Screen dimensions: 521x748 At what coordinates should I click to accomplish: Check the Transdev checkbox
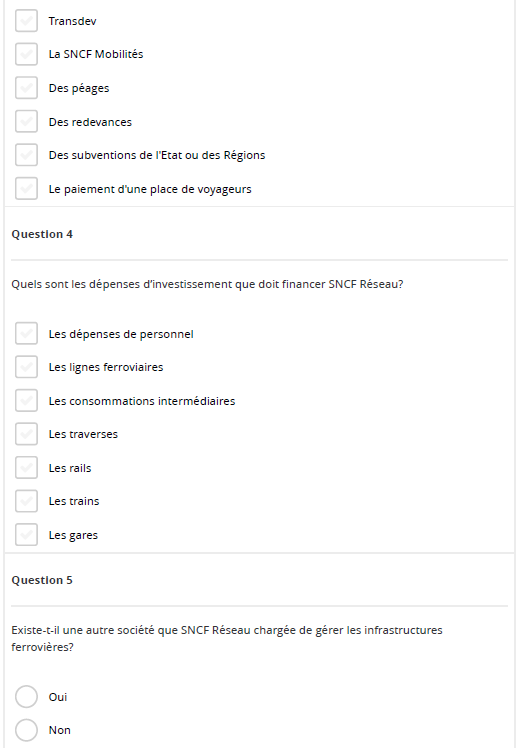26,21
